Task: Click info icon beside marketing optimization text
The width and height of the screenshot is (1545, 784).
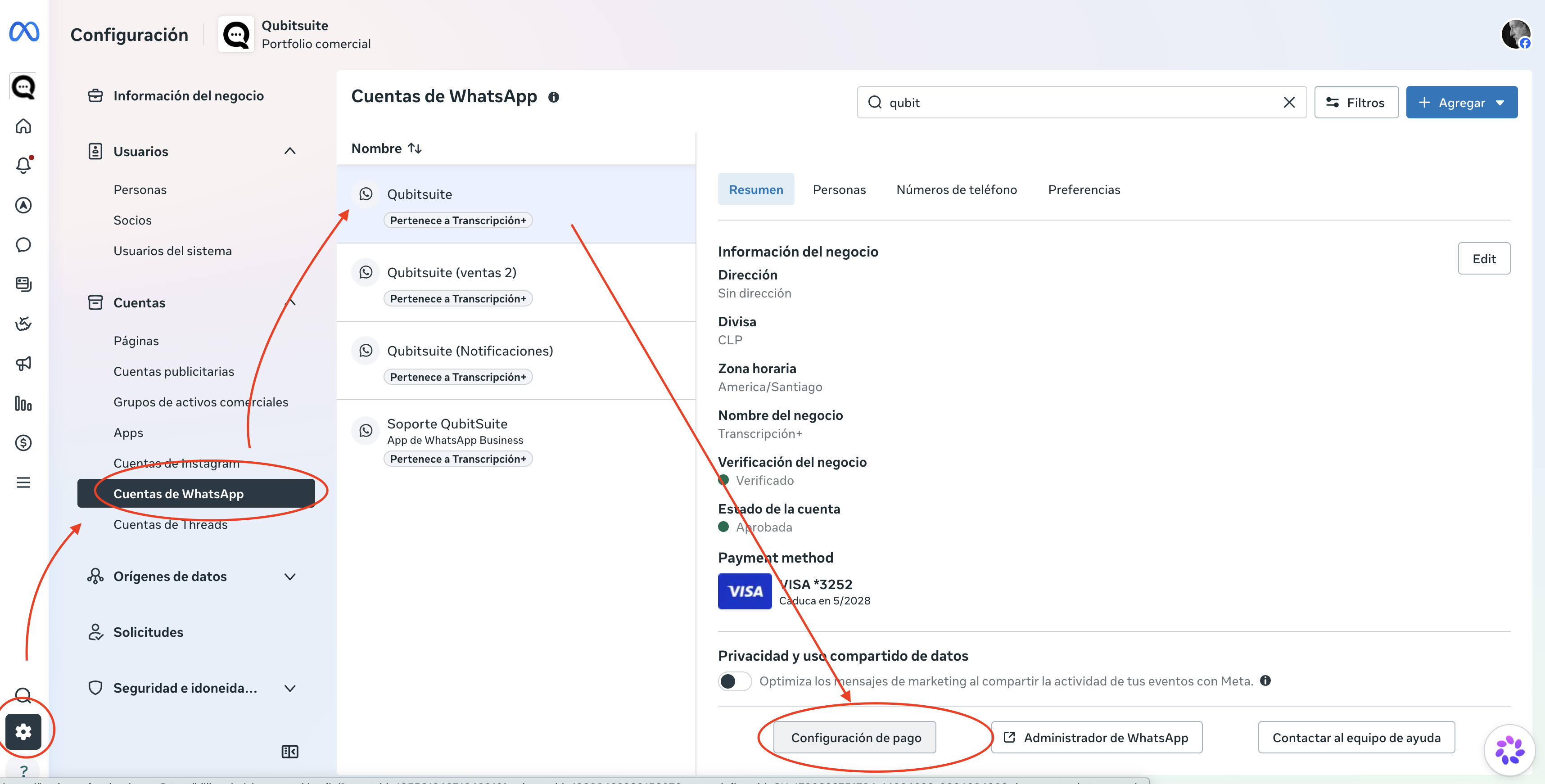Action: coord(1265,680)
